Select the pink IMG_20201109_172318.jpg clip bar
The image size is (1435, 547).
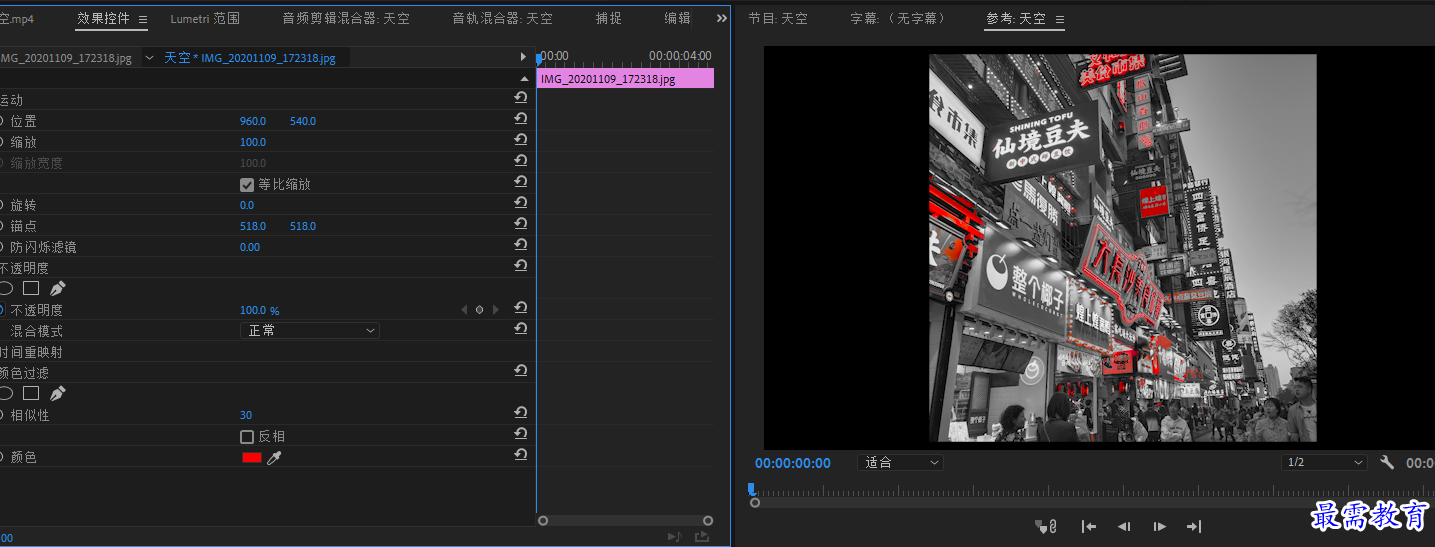625,78
